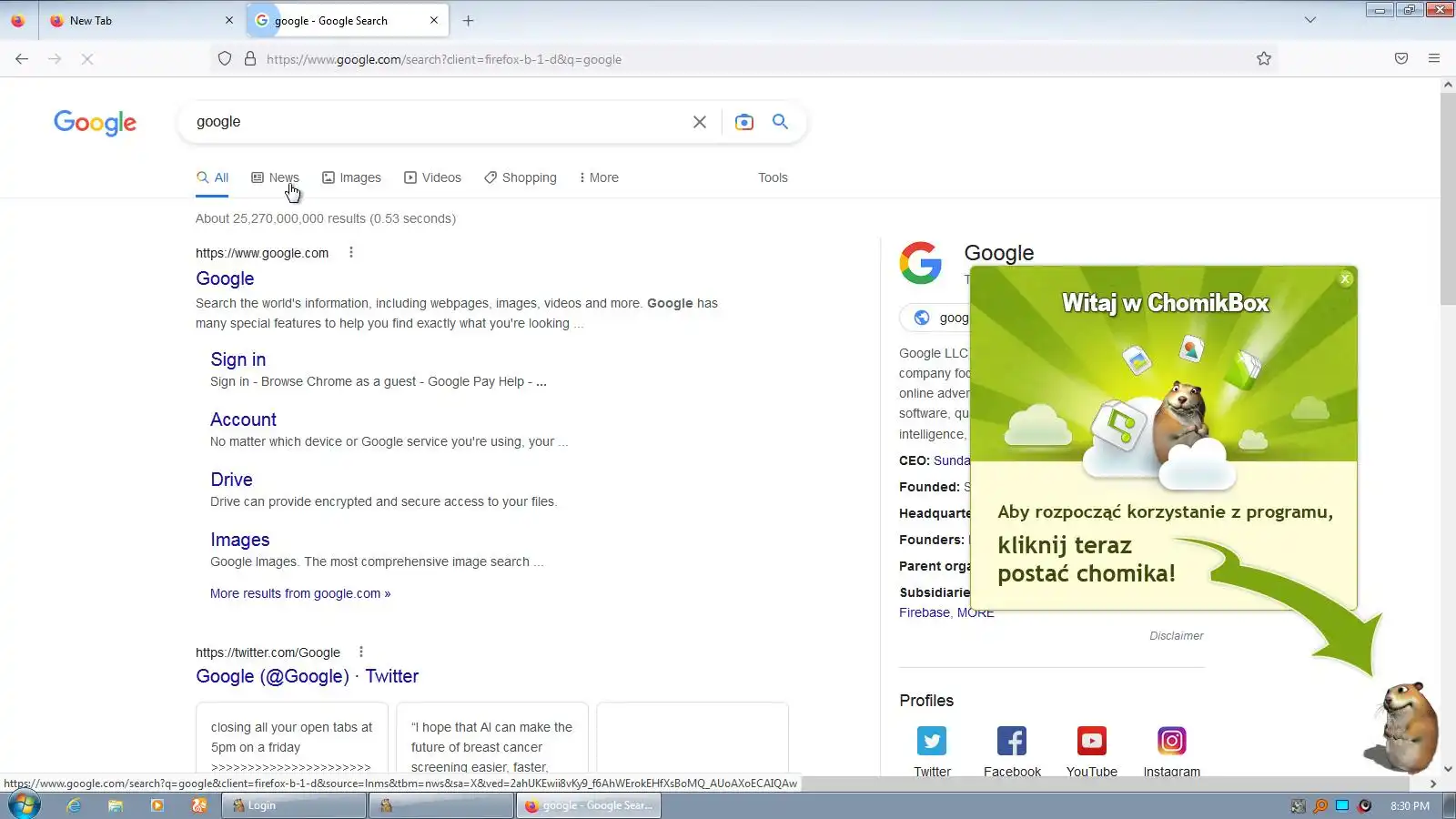Image resolution: width=1456 pixels, height=819 pixels.
Task: Open a new browser tab with plus
Action: pyautogui.click(x=468, y=20)
